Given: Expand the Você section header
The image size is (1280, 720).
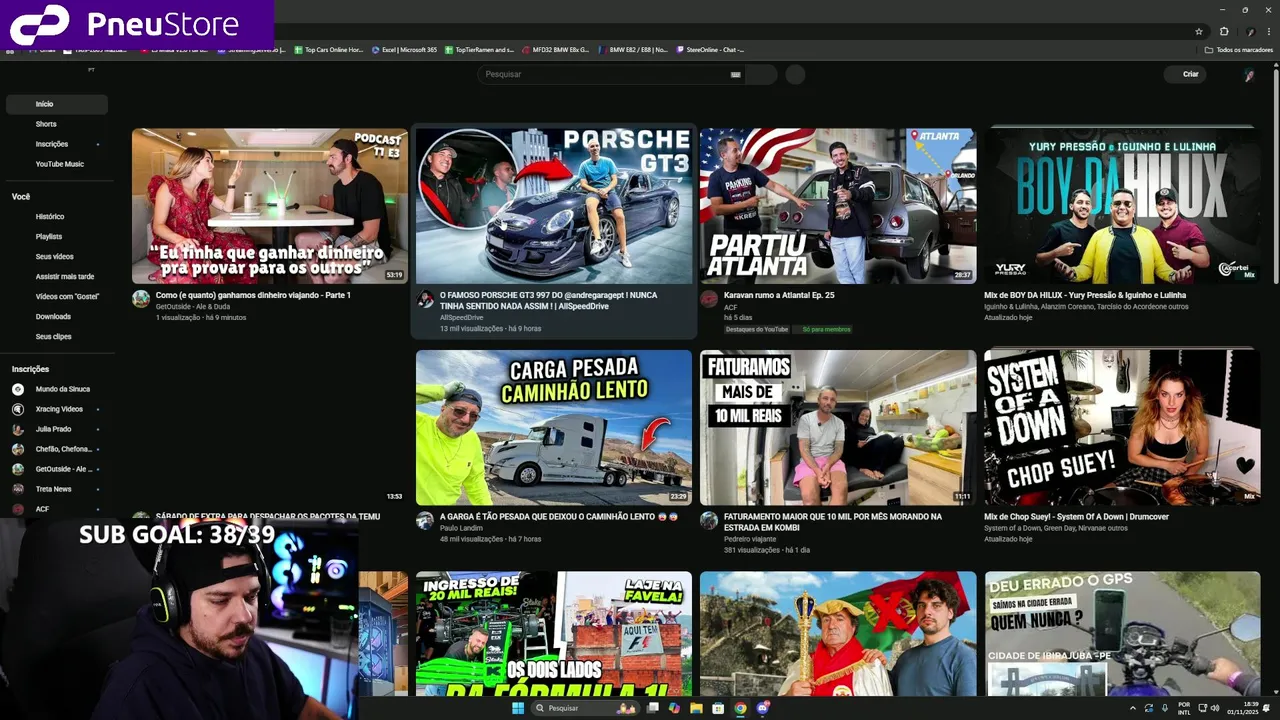Looking at the screenshot, I should pos(21,197).
